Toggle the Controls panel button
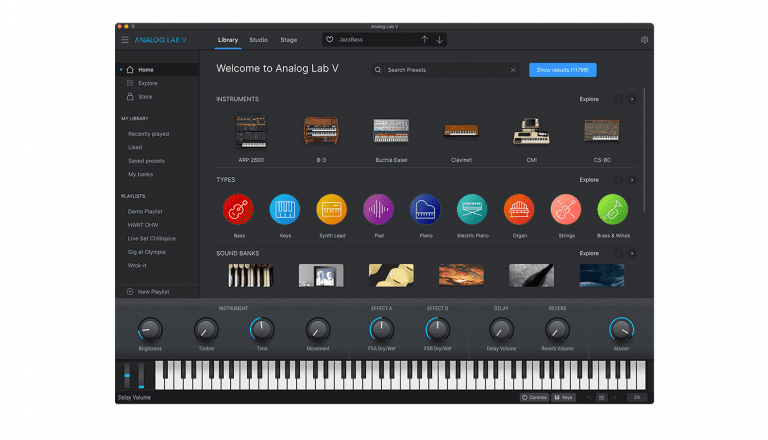Image resolution: width=768 pixels, height=440 pixels. (x=534, y=397)
